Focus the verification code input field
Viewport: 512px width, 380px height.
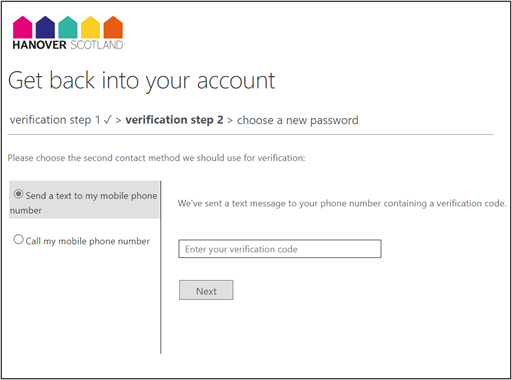pyautogui.click(x=280, y=249)
